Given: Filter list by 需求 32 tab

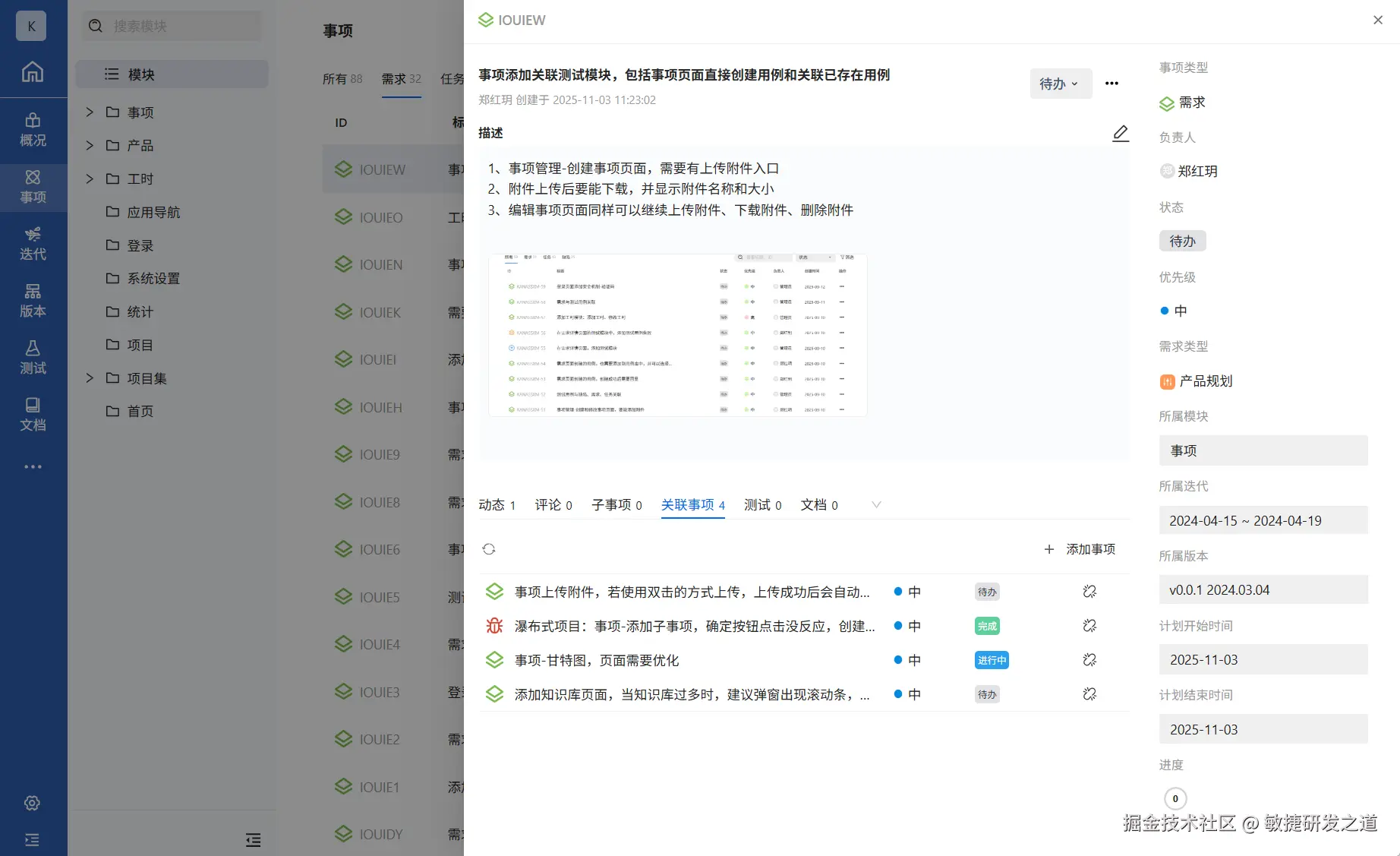Looking at the screenshot, I should [401, 78].
